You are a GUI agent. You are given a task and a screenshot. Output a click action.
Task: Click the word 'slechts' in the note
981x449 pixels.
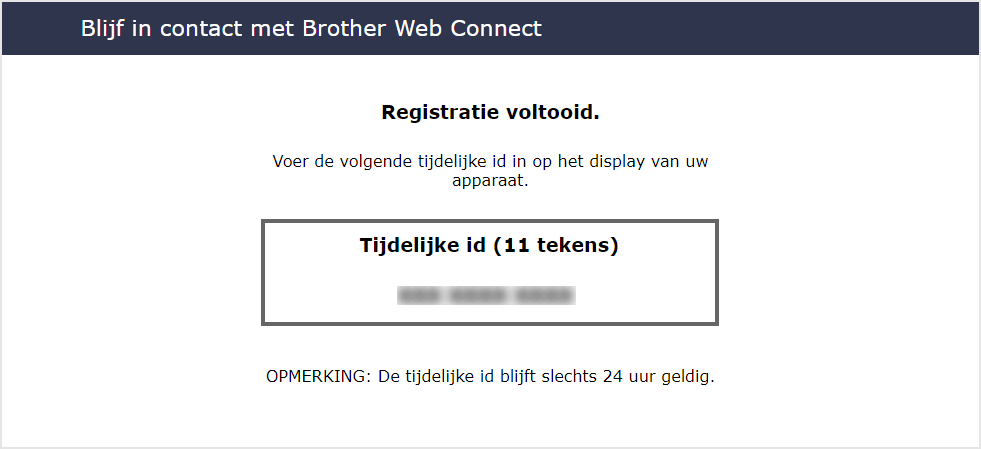(569, 377)
